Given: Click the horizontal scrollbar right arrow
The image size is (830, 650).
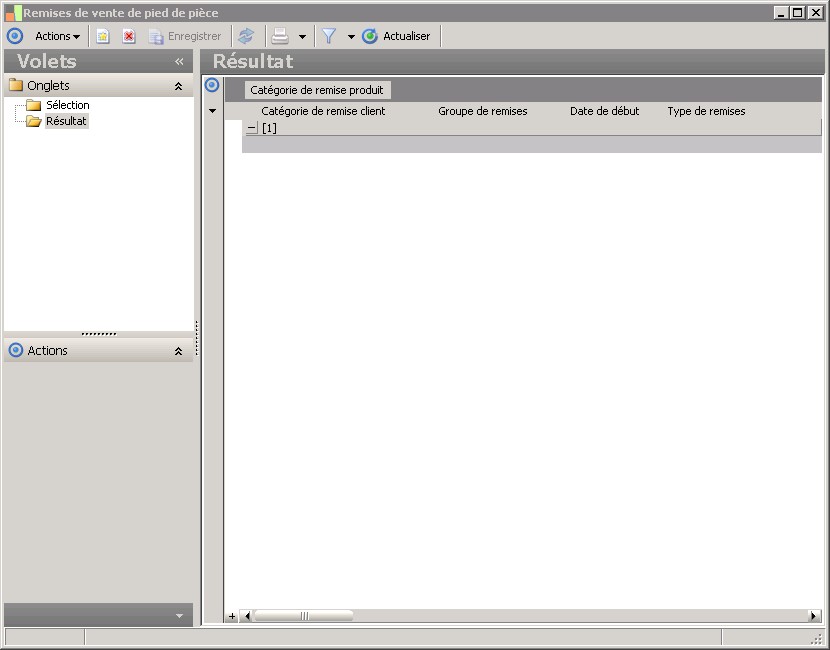Looking at the screenshot, I should coord(814,616).
